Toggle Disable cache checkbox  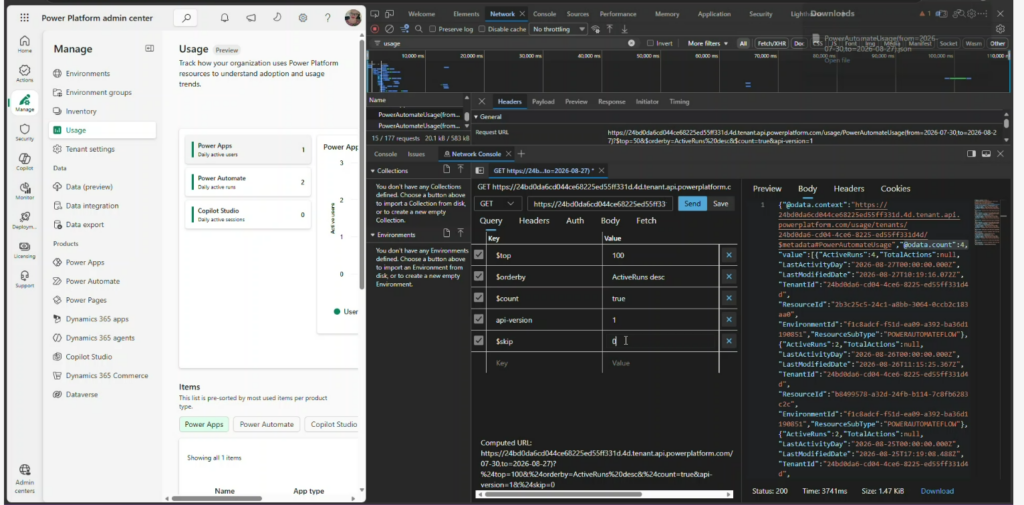(482, 29)
